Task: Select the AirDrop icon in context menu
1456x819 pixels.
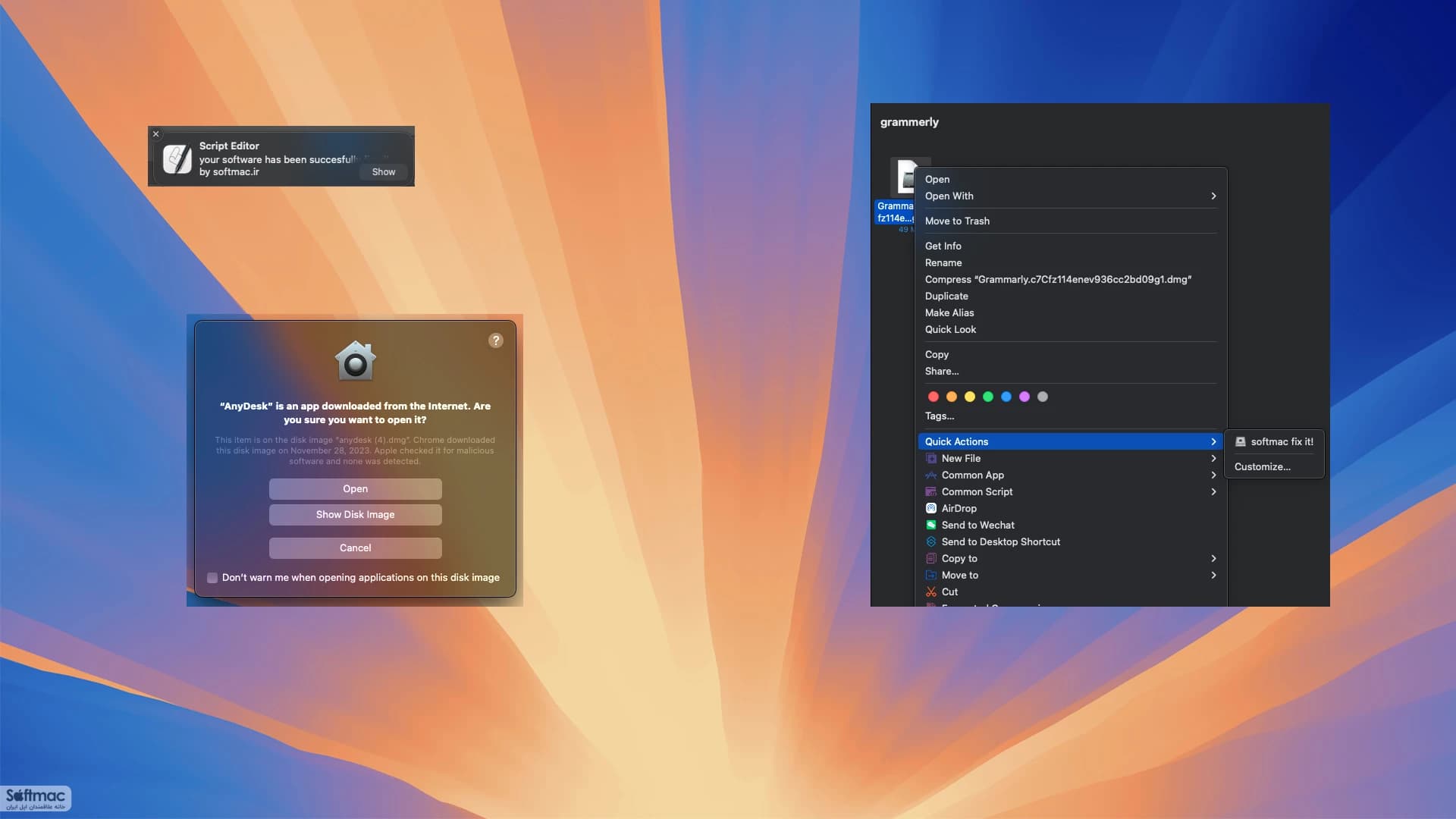Action: [x=931, y=508]
